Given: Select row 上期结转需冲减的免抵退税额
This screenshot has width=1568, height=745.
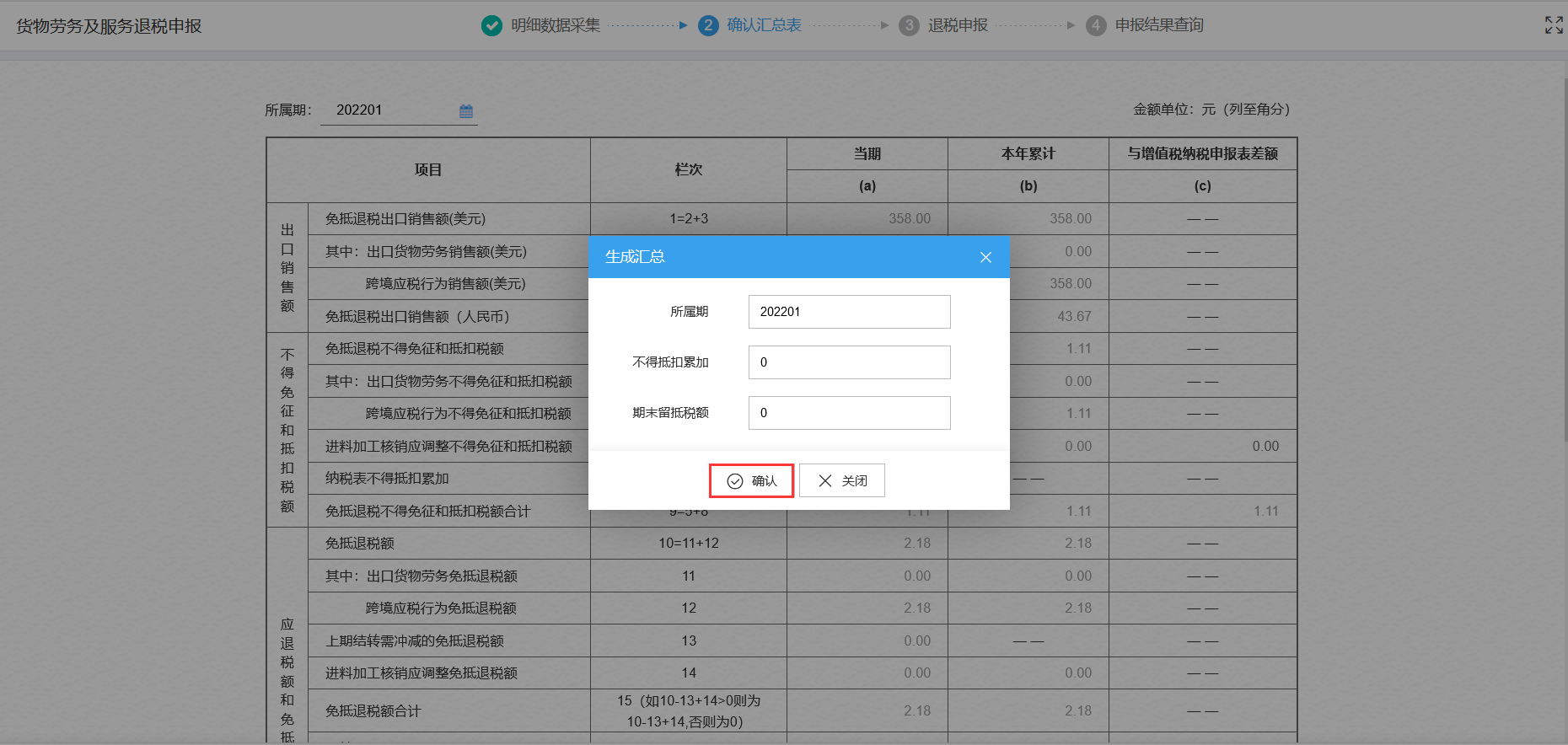Looking at the screenshot, I should [415, 641].
